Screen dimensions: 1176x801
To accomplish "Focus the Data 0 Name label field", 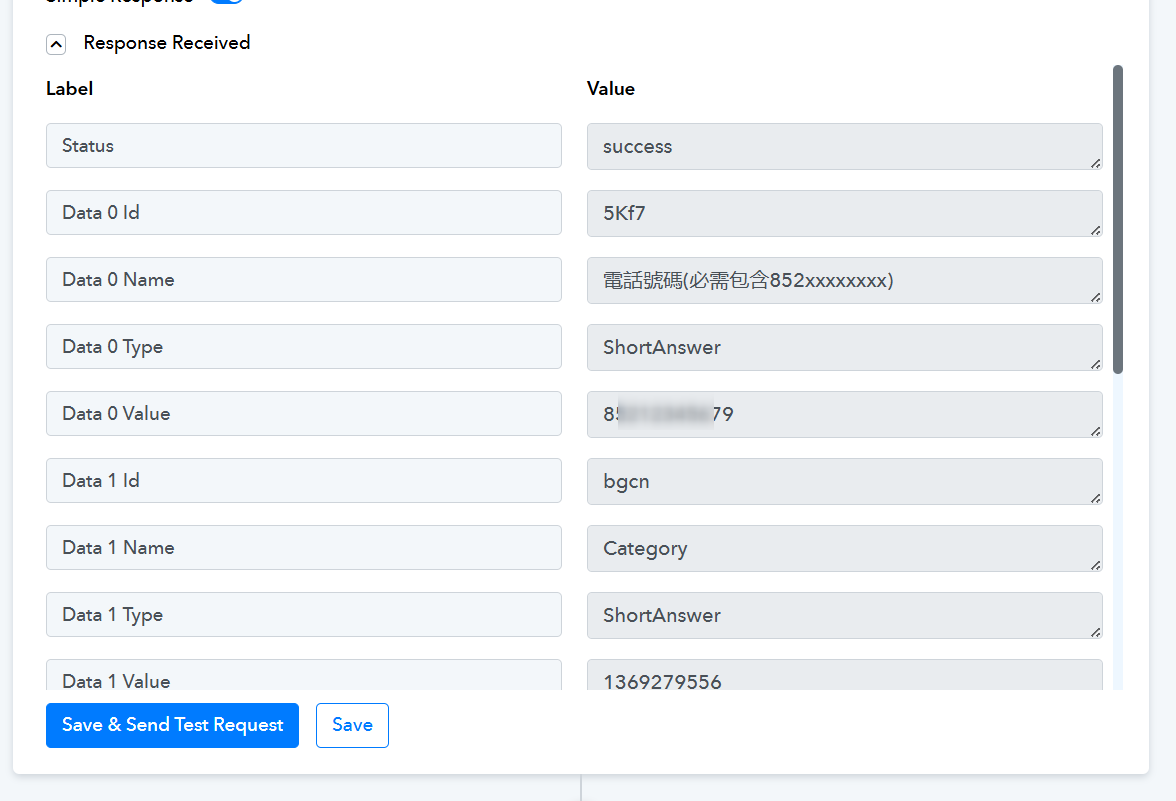I will (303, 280).
